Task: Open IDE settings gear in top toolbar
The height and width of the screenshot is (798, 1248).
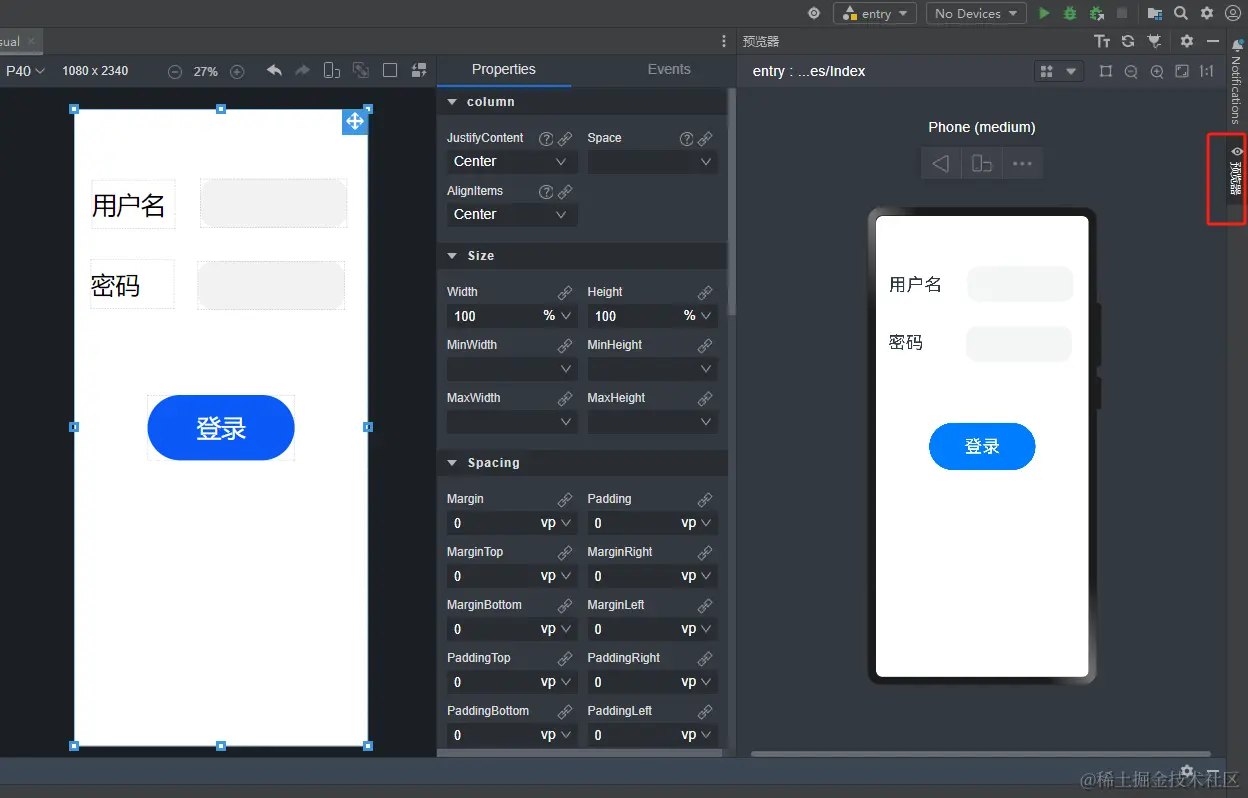Action: pos(1207,13)
